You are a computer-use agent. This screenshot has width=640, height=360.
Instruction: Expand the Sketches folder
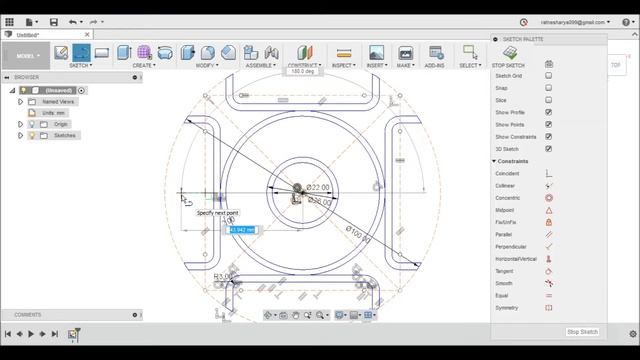(x=20, y=135)
